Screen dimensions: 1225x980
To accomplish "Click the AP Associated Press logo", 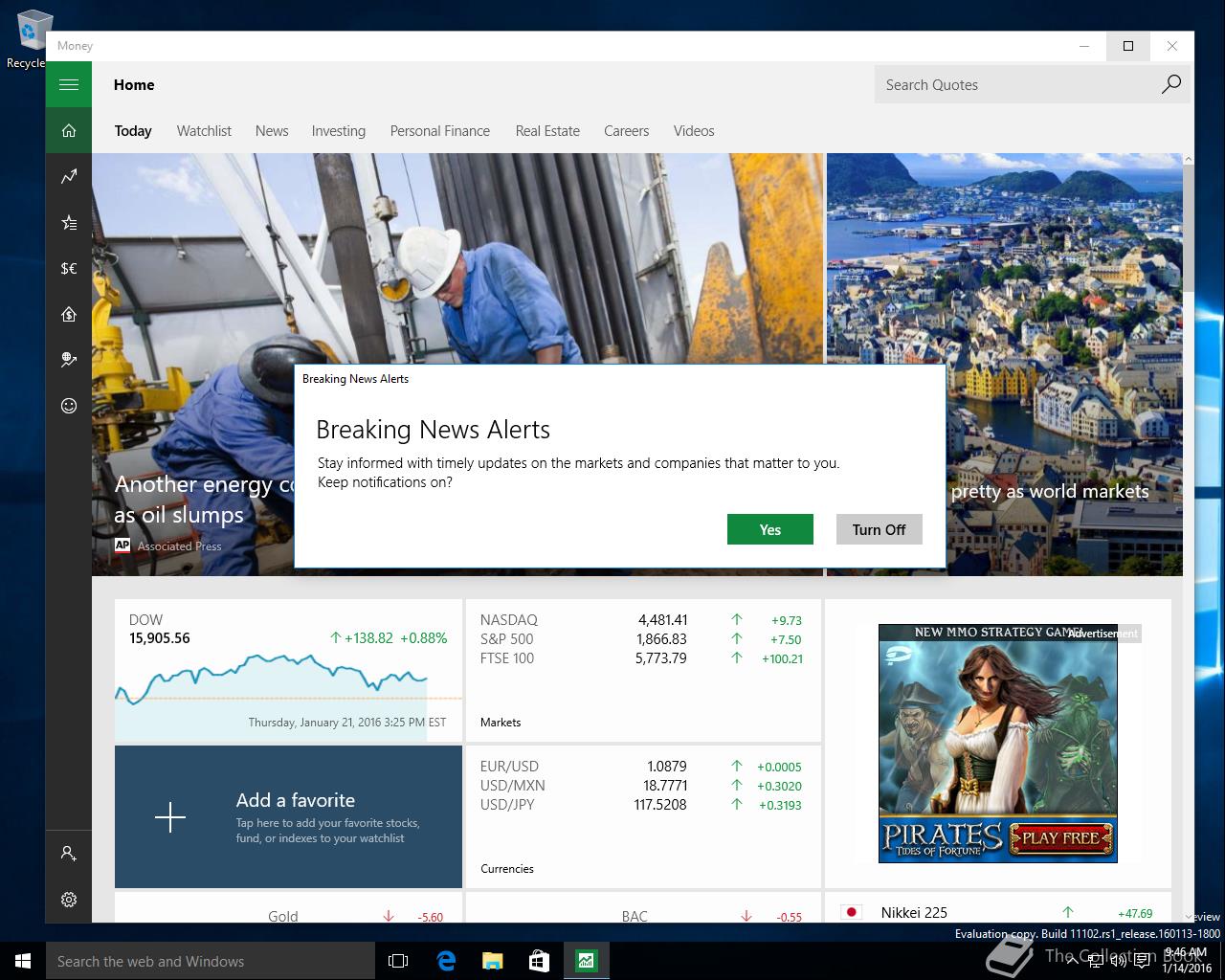I will point(122,546).
